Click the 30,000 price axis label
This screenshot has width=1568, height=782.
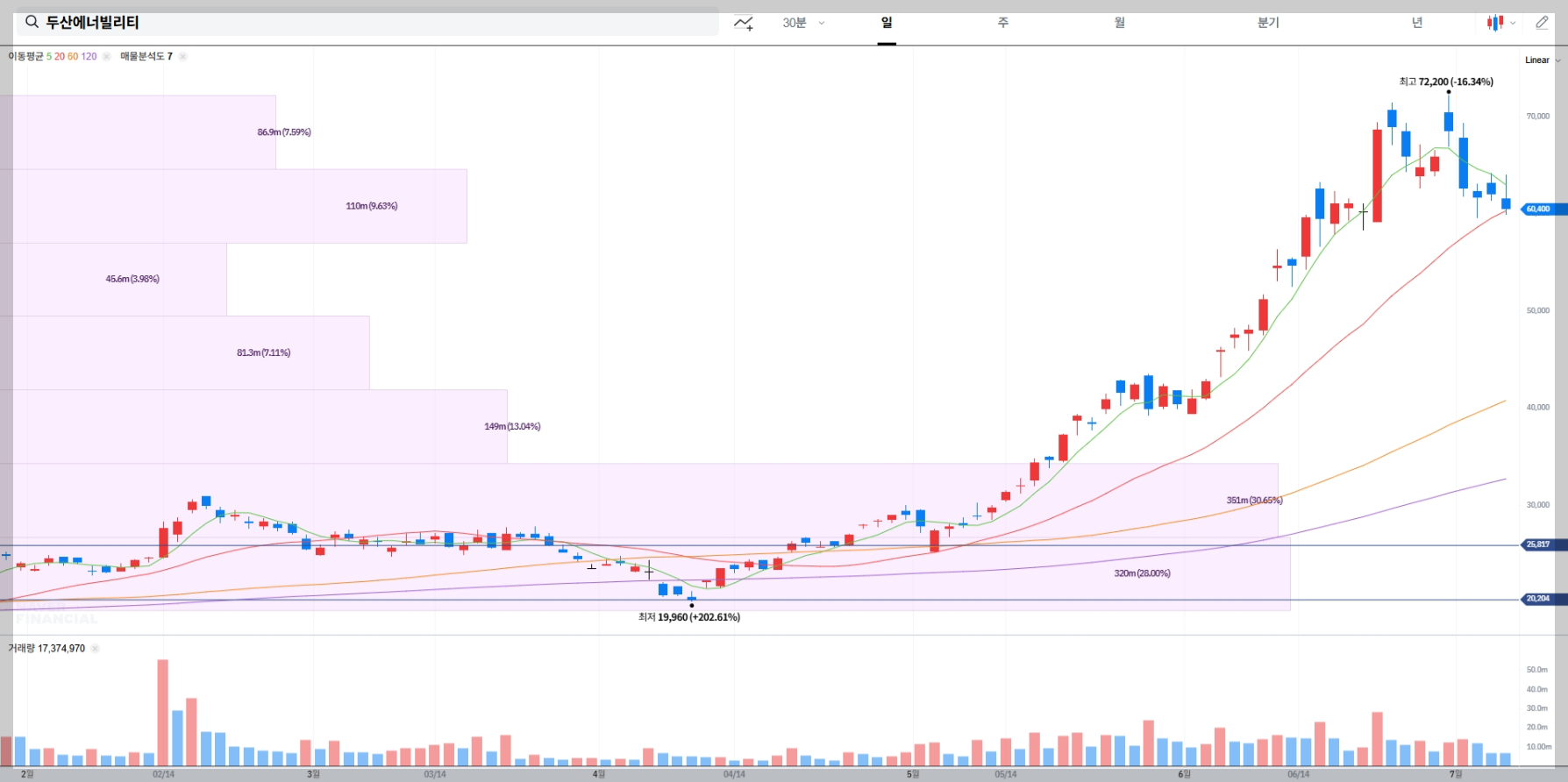(x=1538, y=505)
